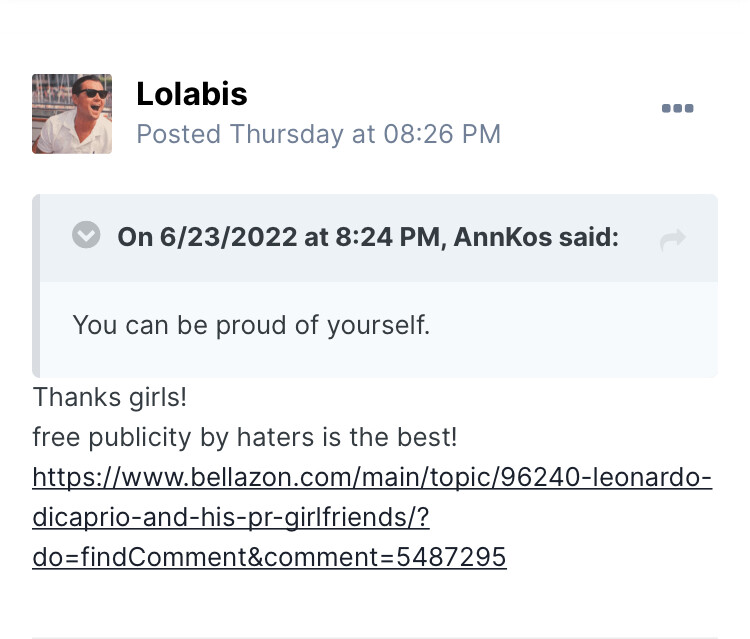Click the quote's go-to-post arrow icon
Viewport: 750px width, 639px height.
click(673, 239)
